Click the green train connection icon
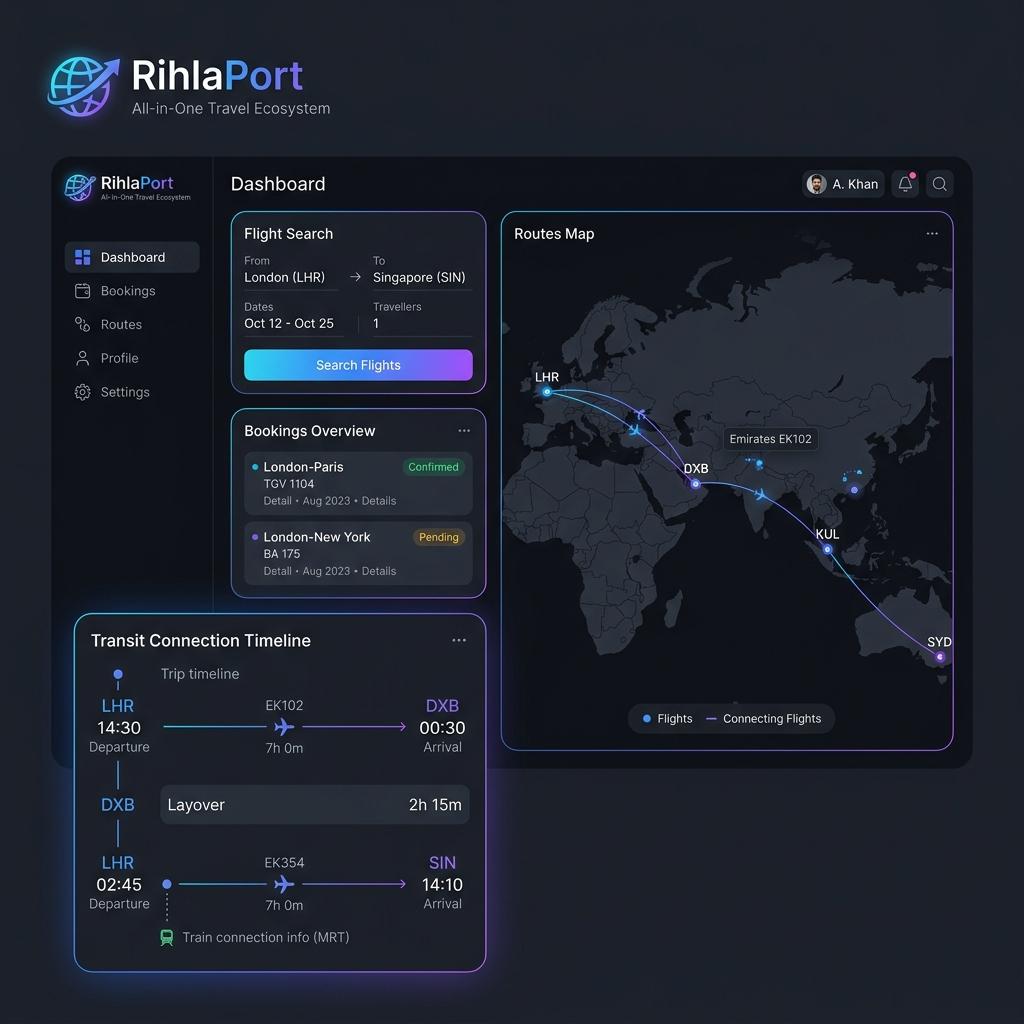The height and width of the screenshot is (1024, 1024). [167, 938]
